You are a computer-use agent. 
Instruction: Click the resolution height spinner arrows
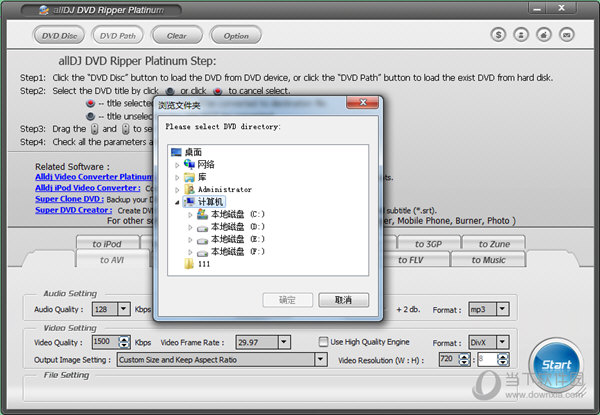pos(503,360)
